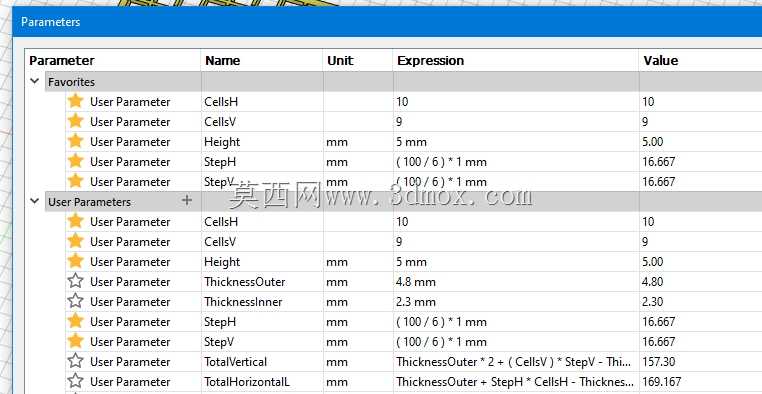This screenshot has height=394, width=762.
Task: Collapse the User Parameters group chevron
Action: pos(35,201)
